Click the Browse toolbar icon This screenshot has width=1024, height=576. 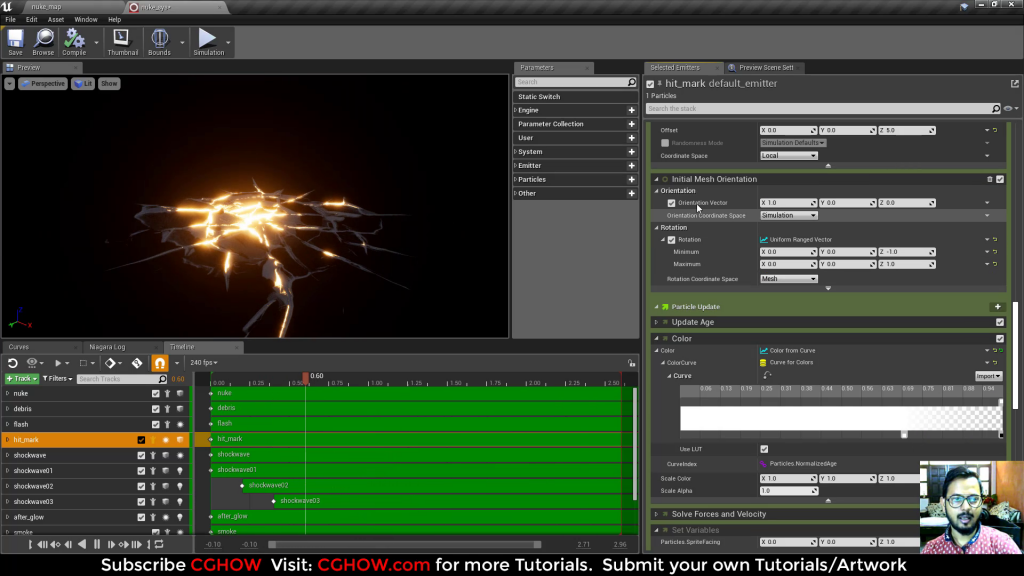(44, 40)
